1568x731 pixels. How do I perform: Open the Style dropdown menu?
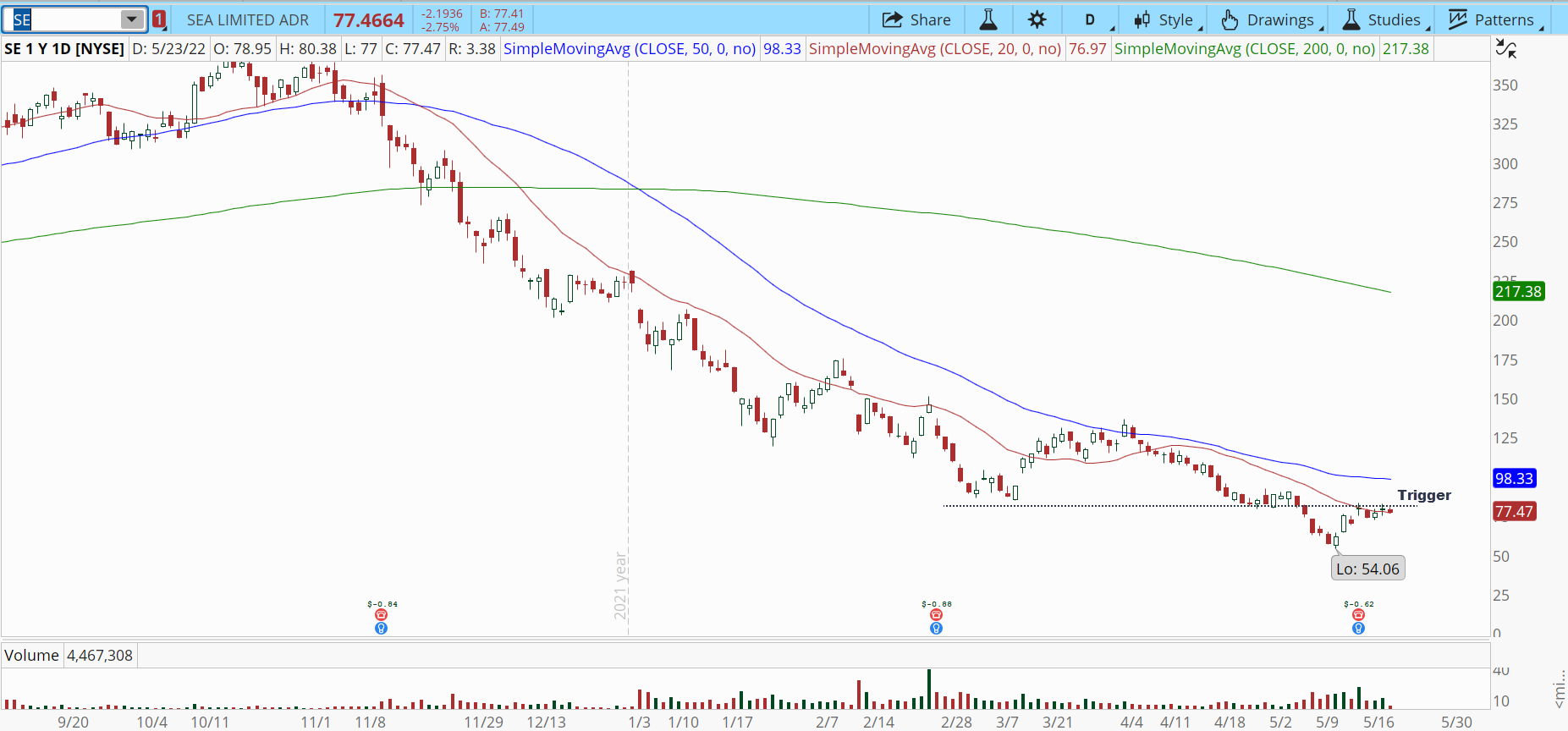coord(1168,19)
